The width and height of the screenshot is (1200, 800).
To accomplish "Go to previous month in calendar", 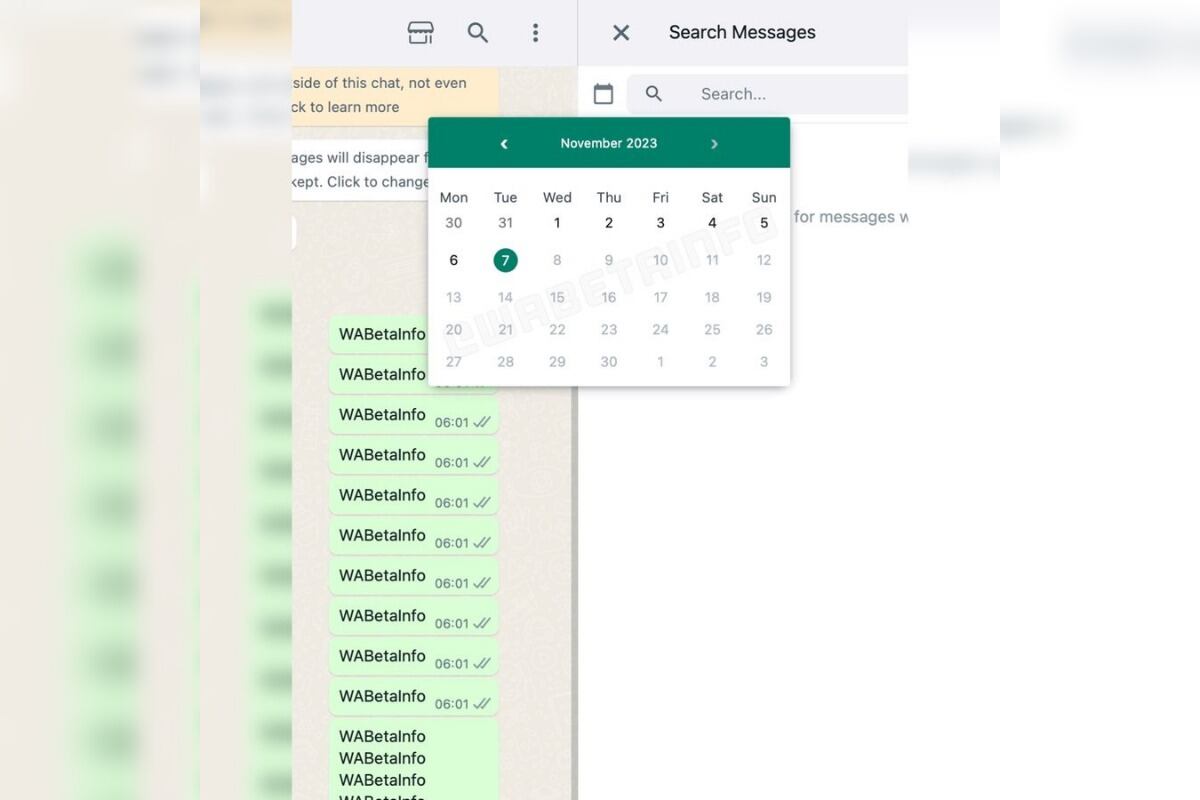I will click(504, 144).
